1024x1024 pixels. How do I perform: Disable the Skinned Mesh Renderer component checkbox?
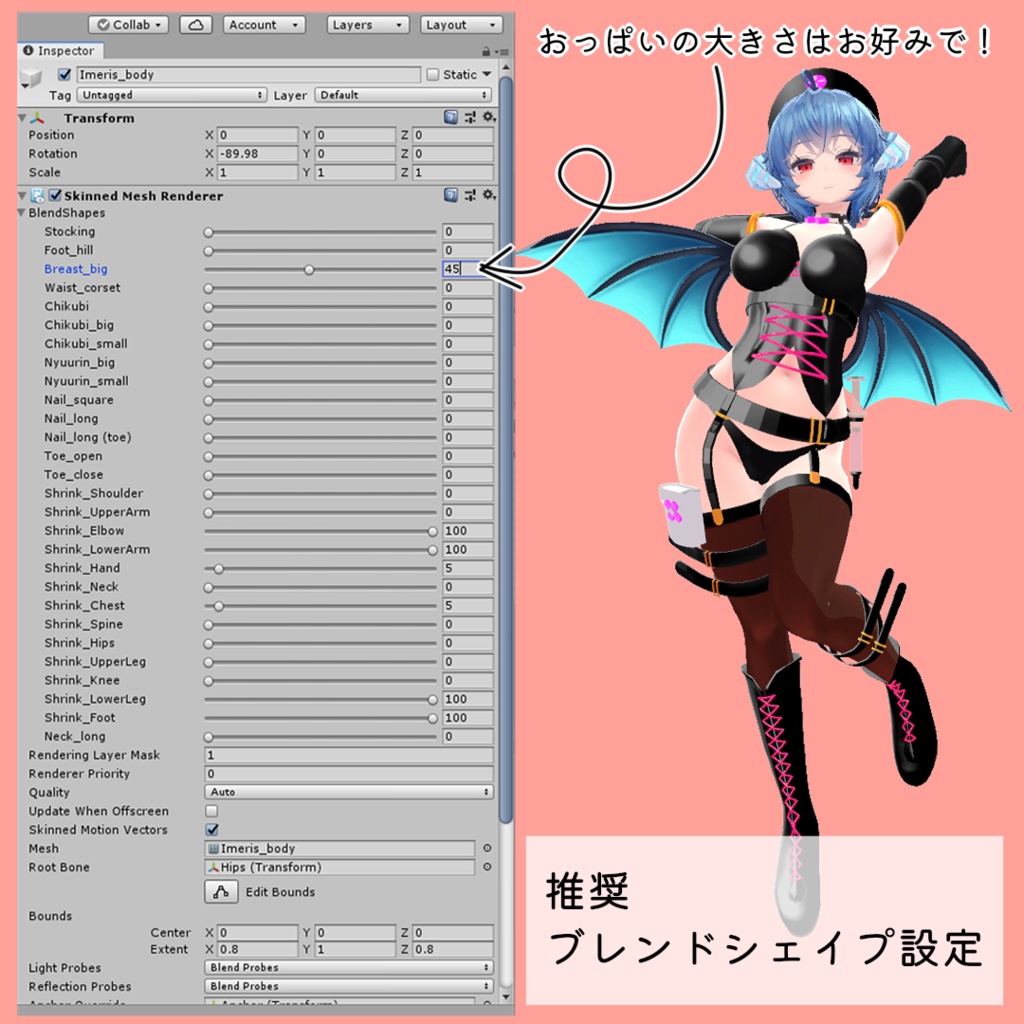click(x=56, y=195)
